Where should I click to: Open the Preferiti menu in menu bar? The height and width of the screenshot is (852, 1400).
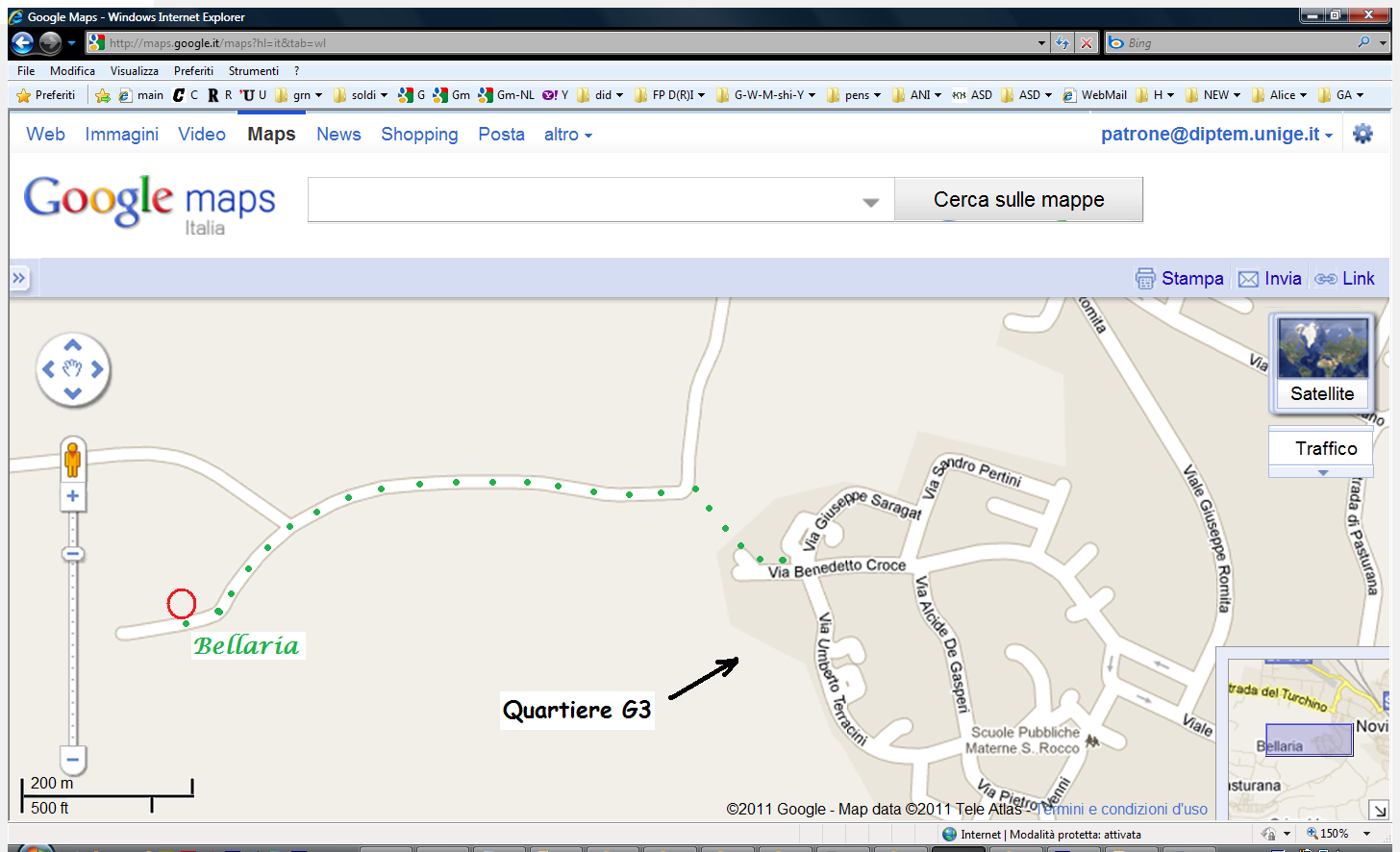(x=193, y=70)
